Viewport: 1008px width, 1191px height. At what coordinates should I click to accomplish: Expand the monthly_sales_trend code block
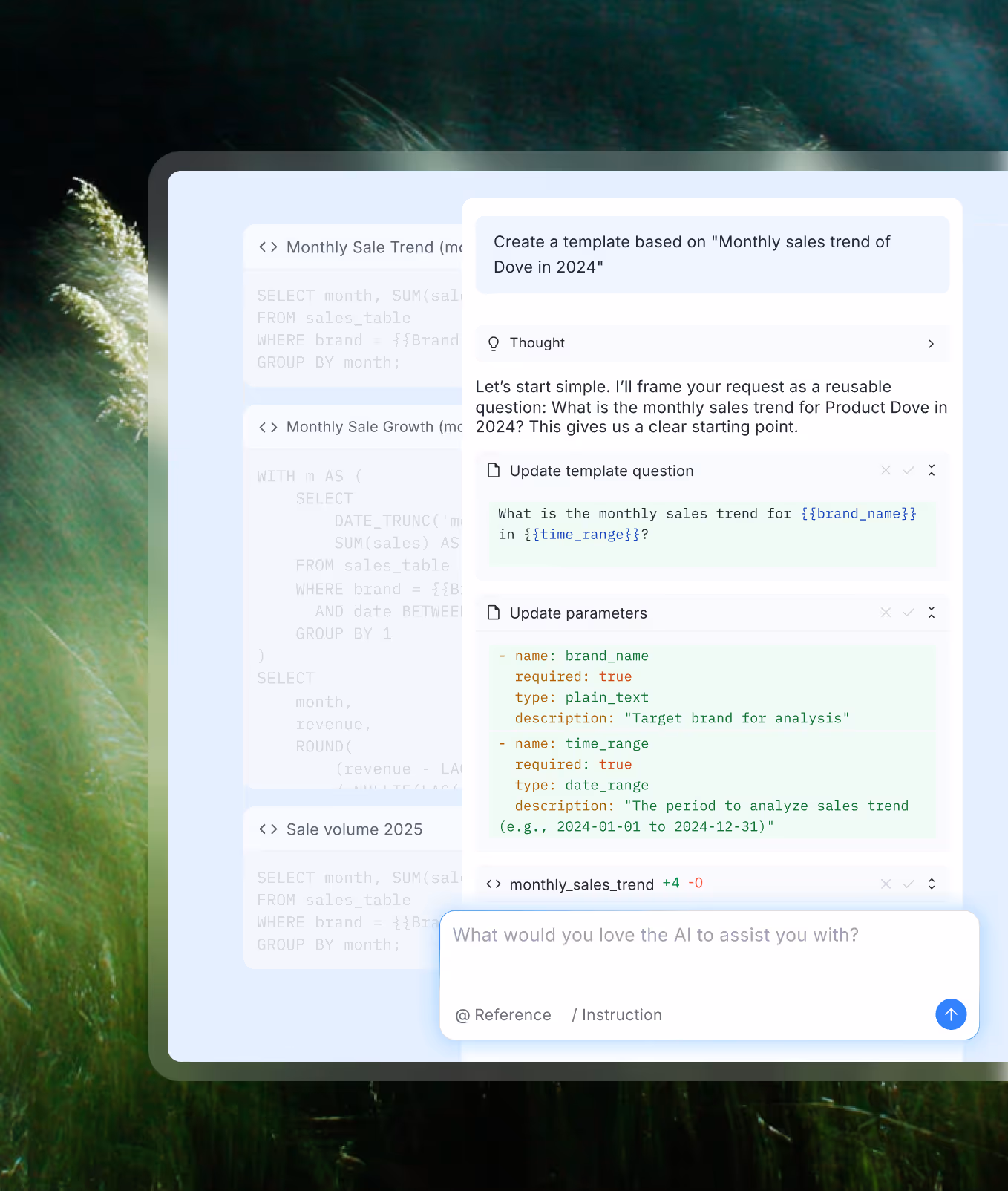932,884
